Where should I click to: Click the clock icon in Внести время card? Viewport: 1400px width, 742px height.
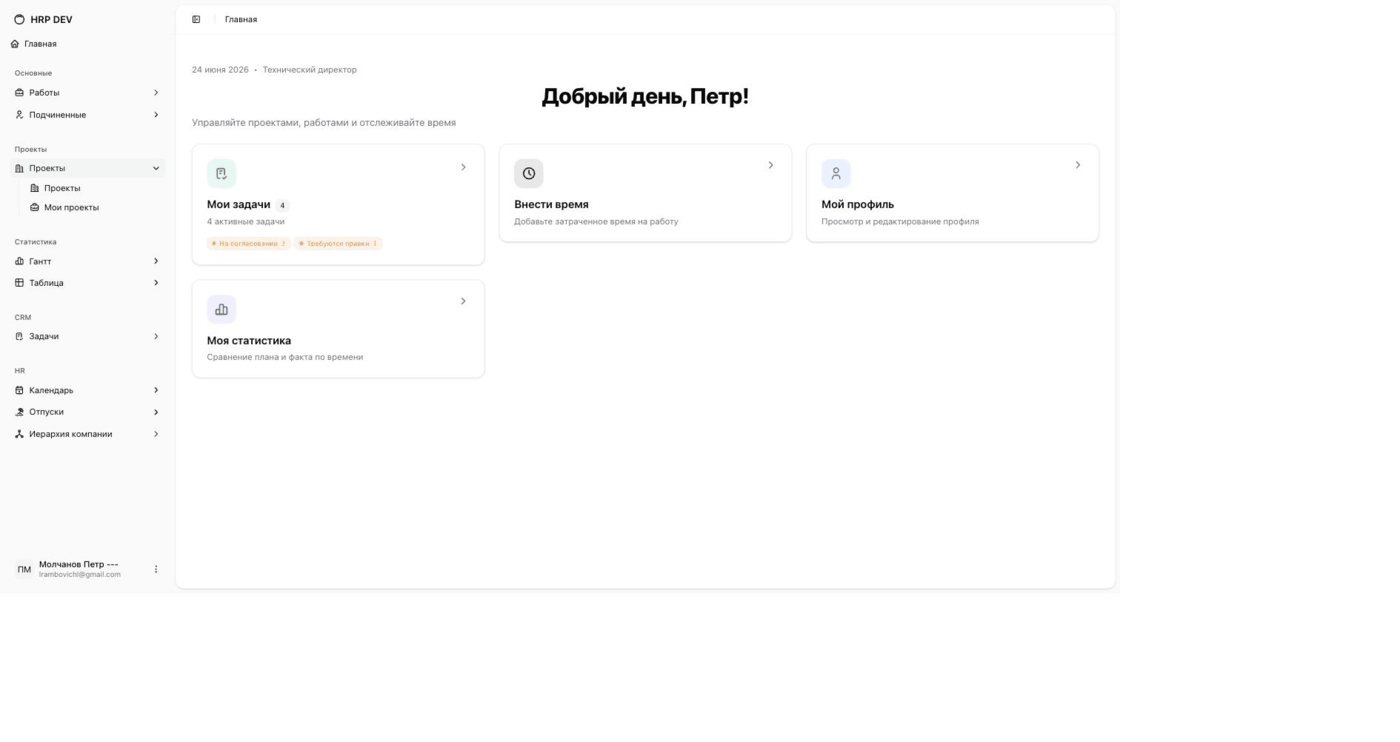click(x=529, y=173)
